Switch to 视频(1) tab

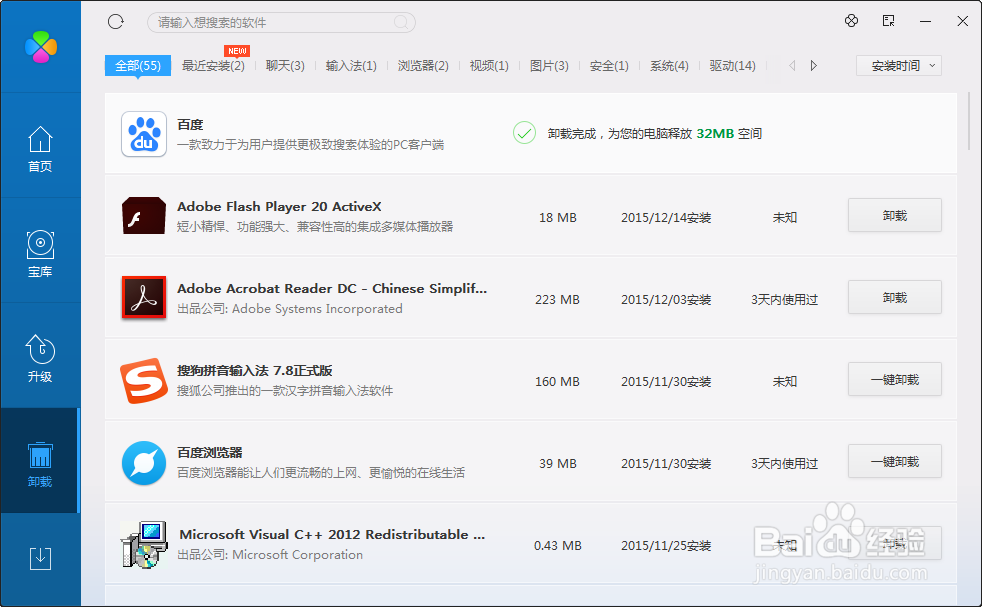pyautogui.click(x=489, y=66)
